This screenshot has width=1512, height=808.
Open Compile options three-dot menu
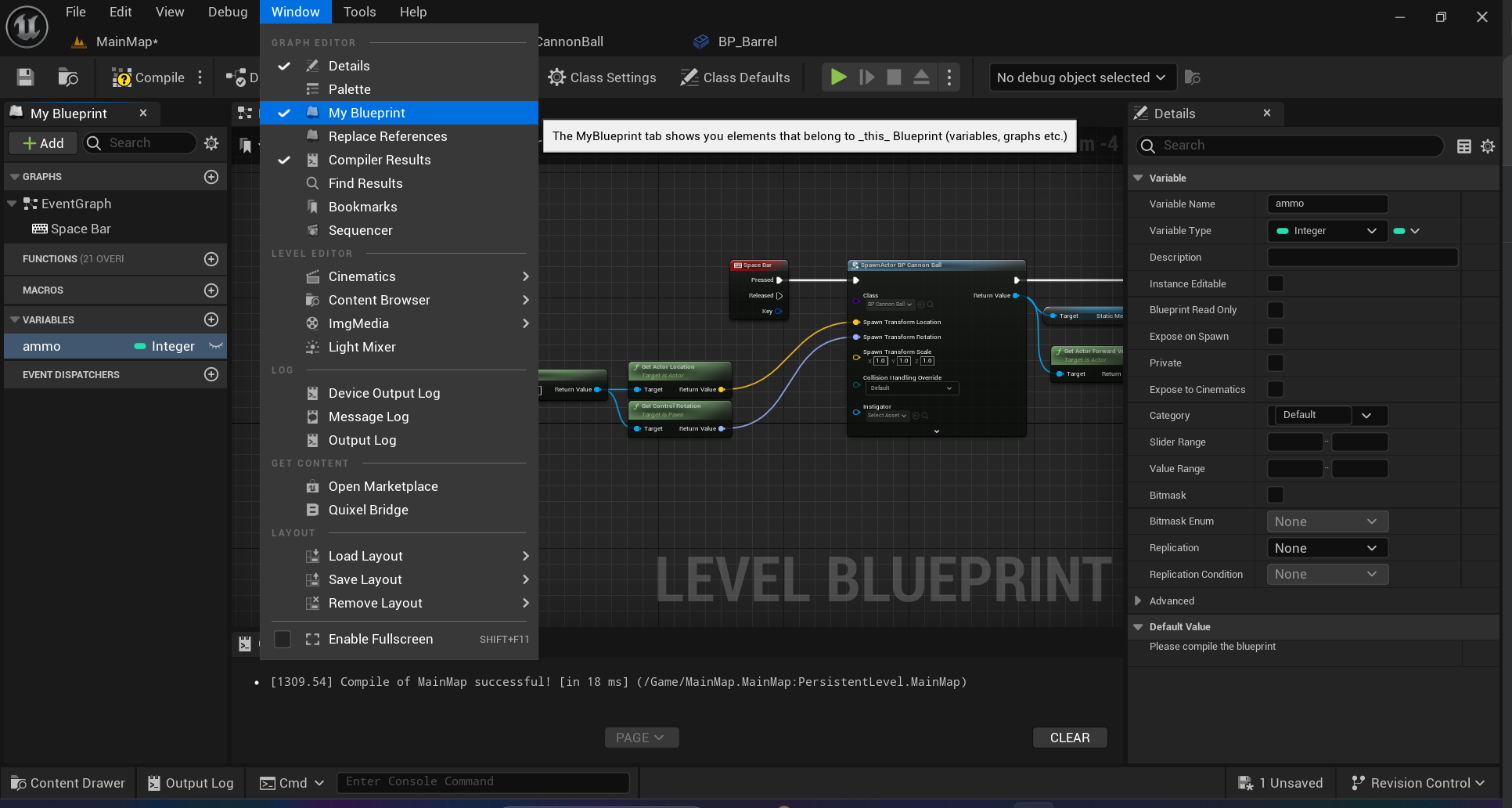coord(200,78)
